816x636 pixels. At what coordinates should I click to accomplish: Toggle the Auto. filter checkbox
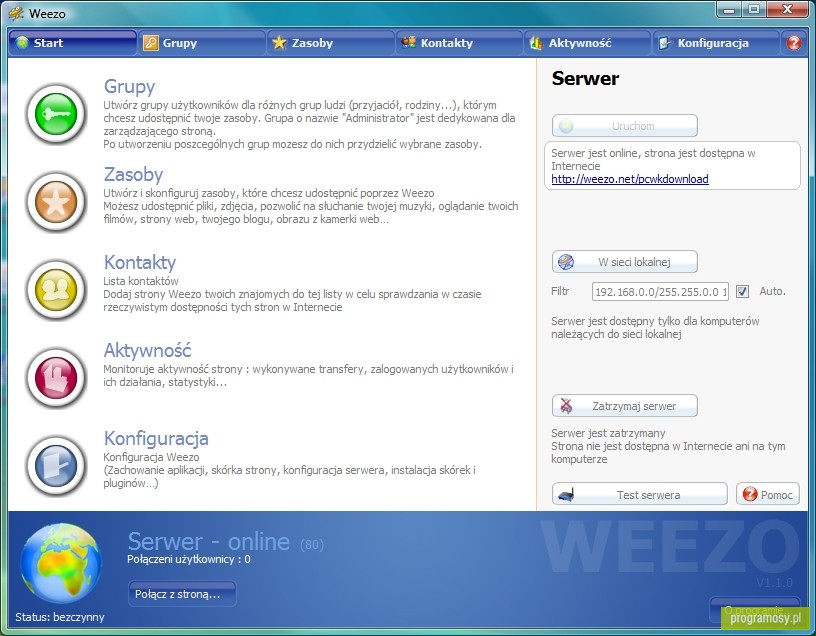[x=742, y=291]
